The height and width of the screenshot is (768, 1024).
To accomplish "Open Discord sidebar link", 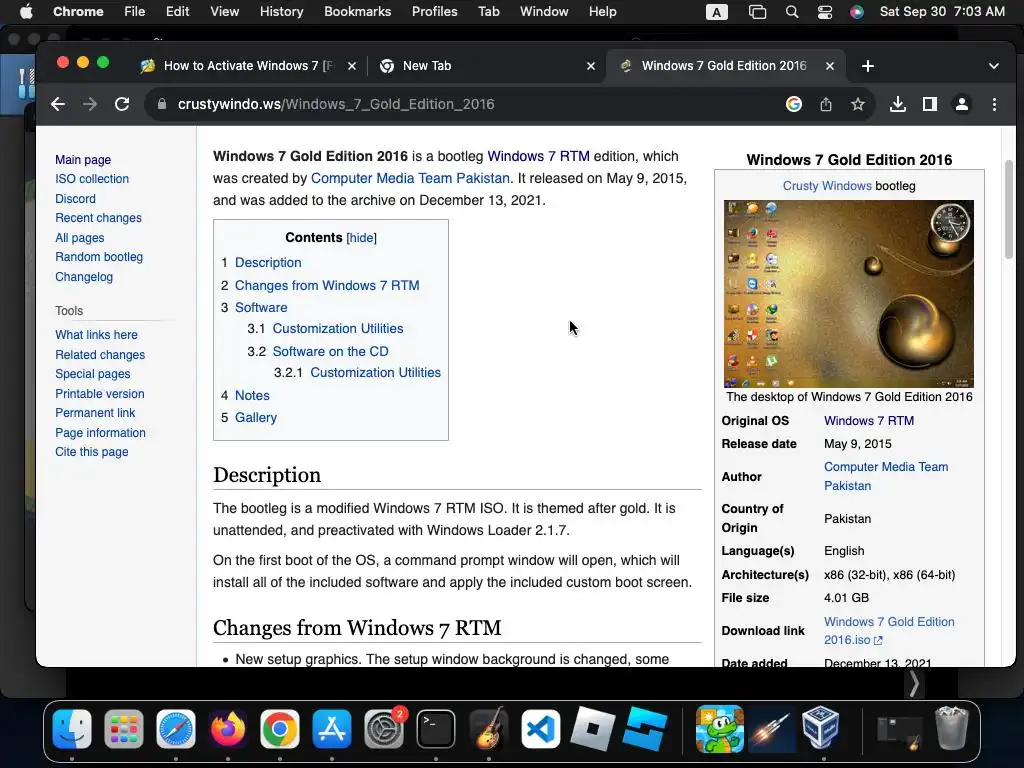I will (75, 199).
